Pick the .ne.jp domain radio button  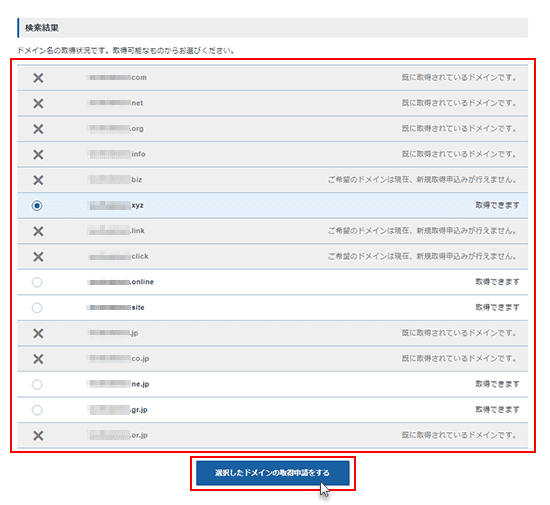(x=37, y=384)
